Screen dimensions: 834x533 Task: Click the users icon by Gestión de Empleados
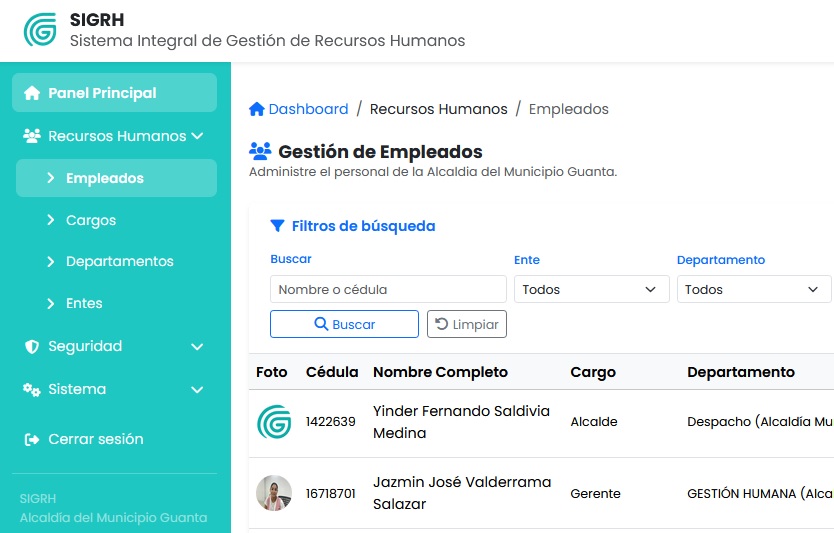260,152
